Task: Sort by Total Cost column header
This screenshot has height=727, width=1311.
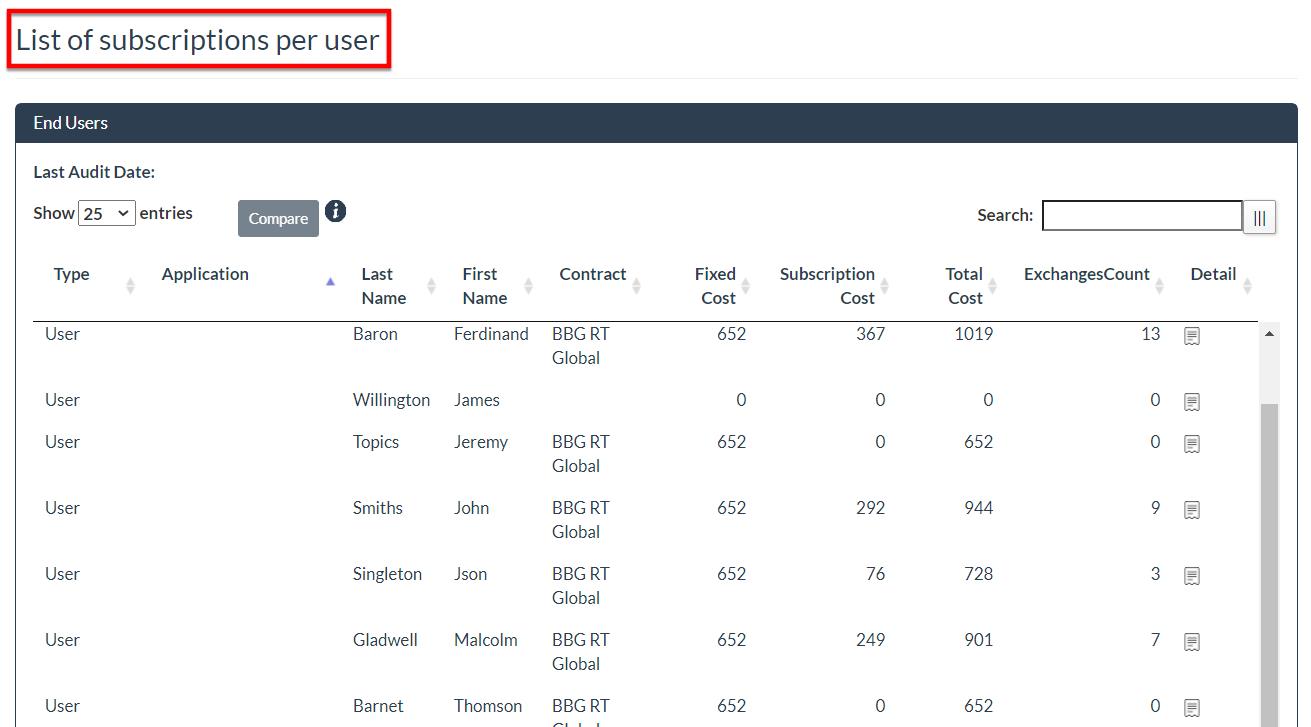Action: pyautogui.click(x=964, y=286)
